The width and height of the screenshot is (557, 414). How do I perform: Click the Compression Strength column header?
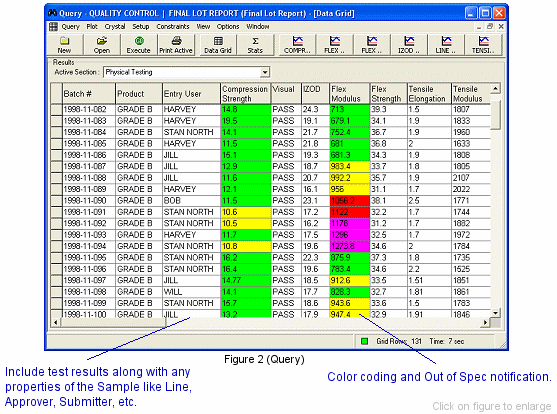coord(245,94)
